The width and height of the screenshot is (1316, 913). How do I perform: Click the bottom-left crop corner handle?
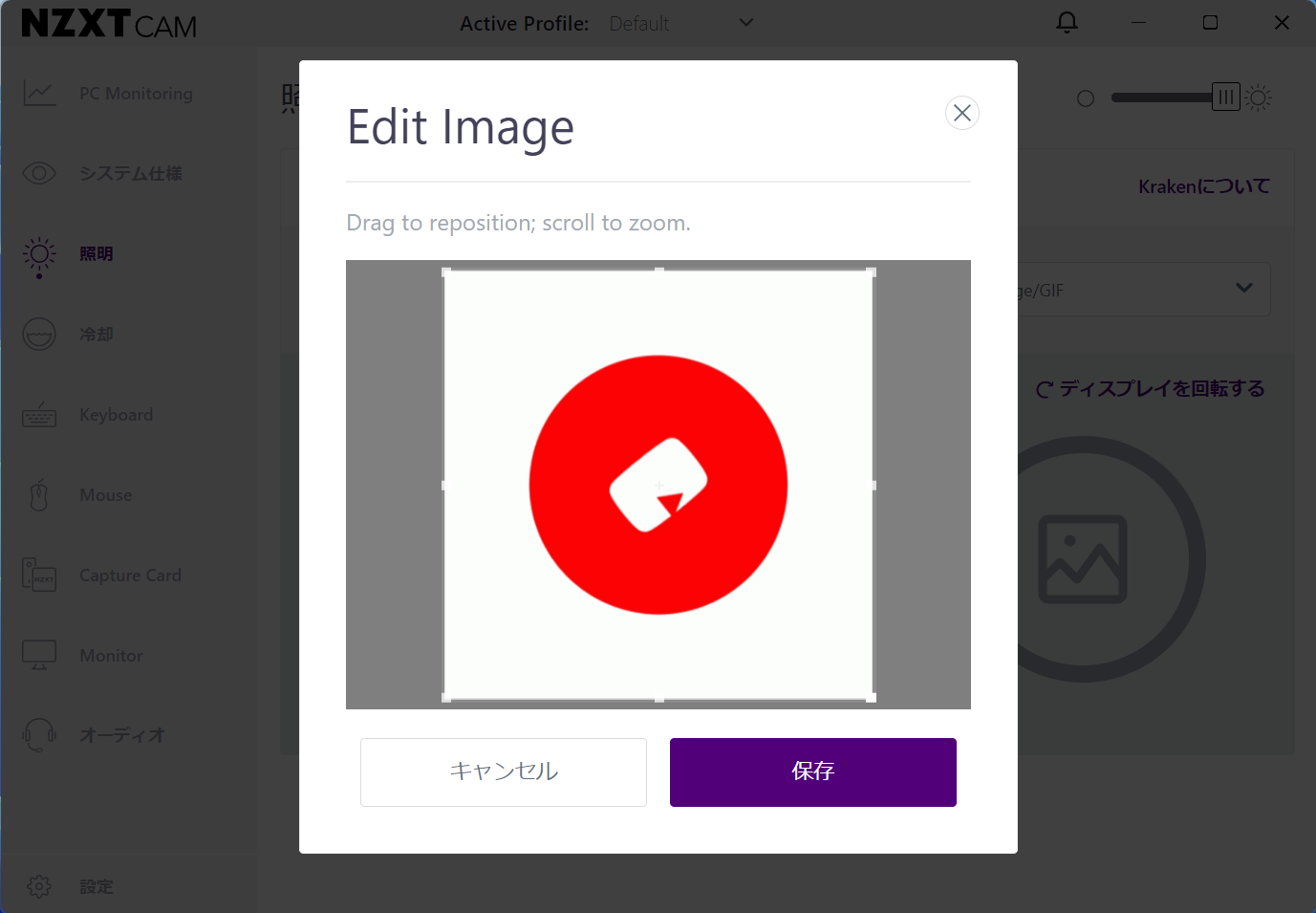pyautogui.click(x=446, y=698)
